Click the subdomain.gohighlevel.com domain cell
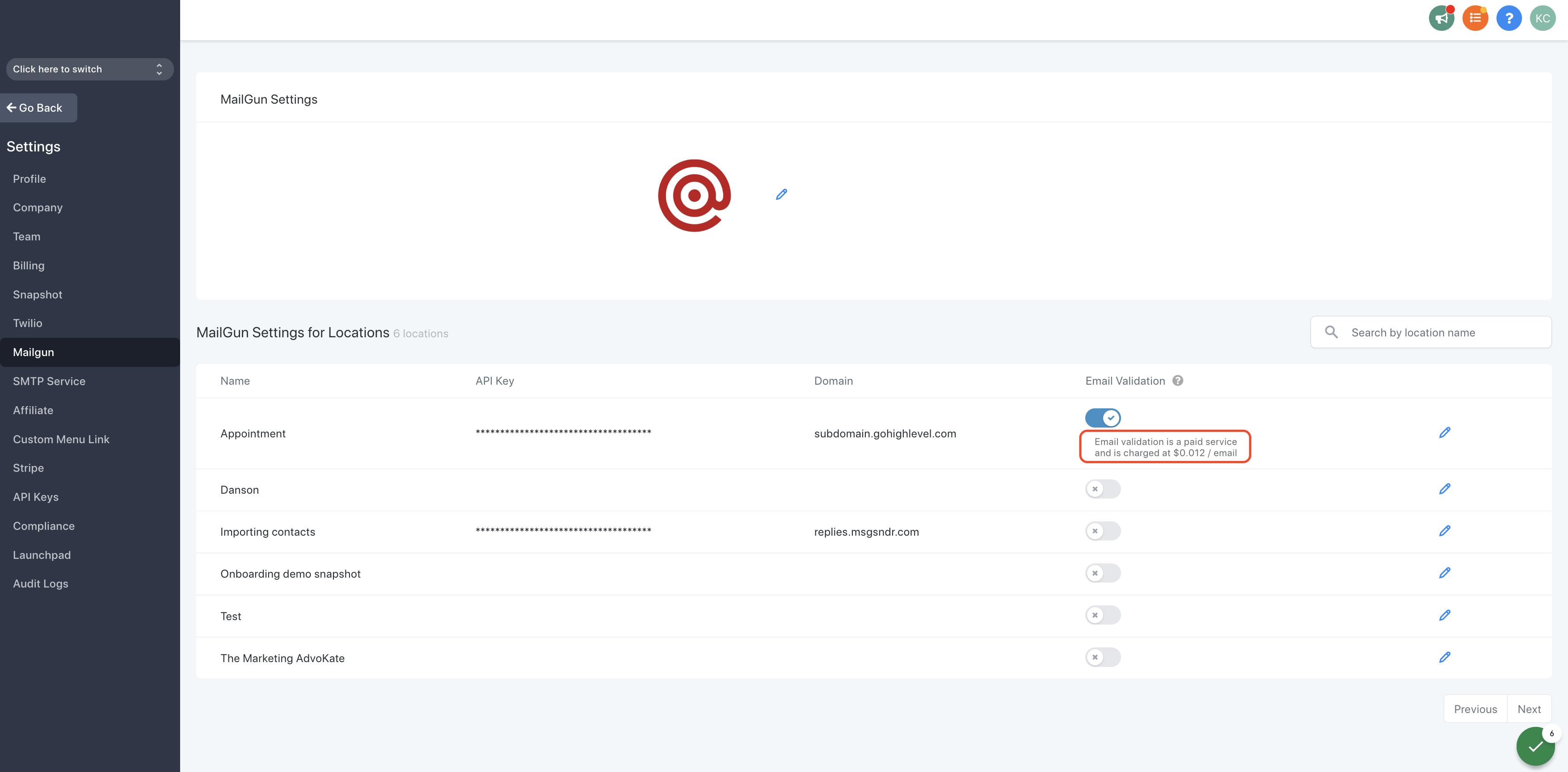Viewport: 1568px width, 772px height. point(885,434)
